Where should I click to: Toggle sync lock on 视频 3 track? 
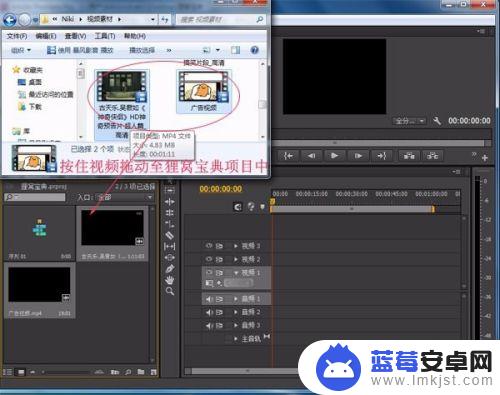pos(219,246)
